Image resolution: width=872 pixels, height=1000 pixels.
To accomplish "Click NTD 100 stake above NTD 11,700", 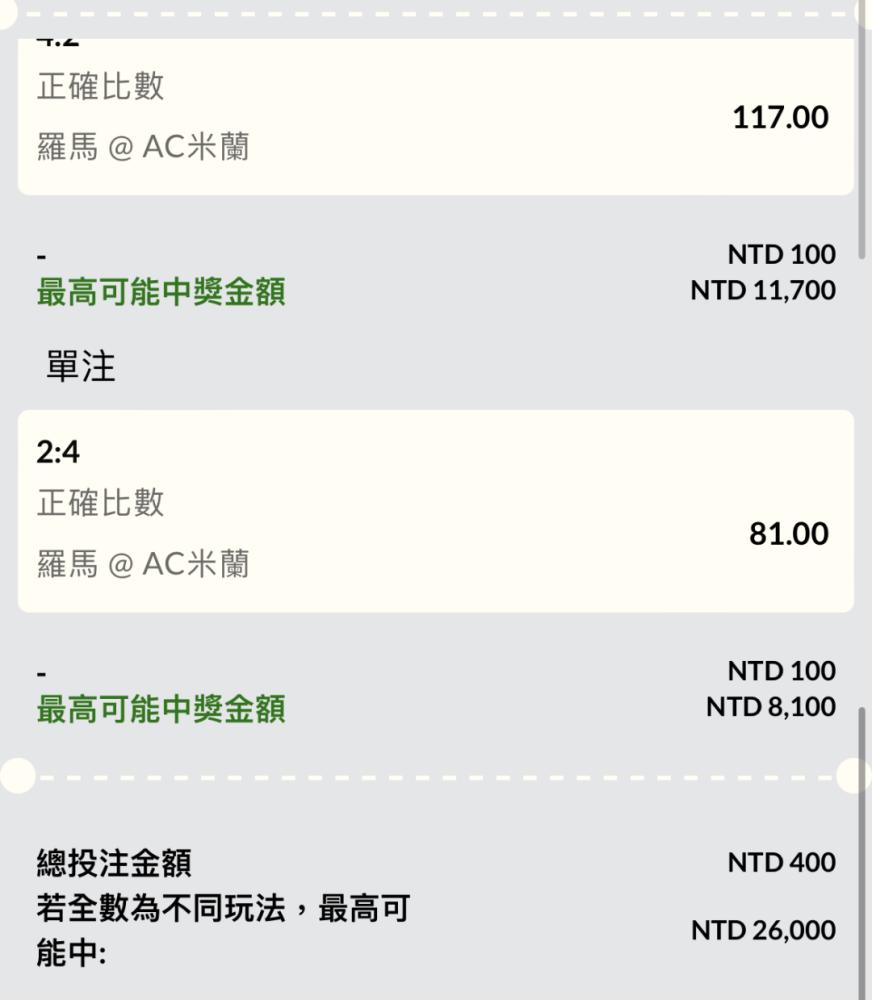I will [x=781, y=255].
